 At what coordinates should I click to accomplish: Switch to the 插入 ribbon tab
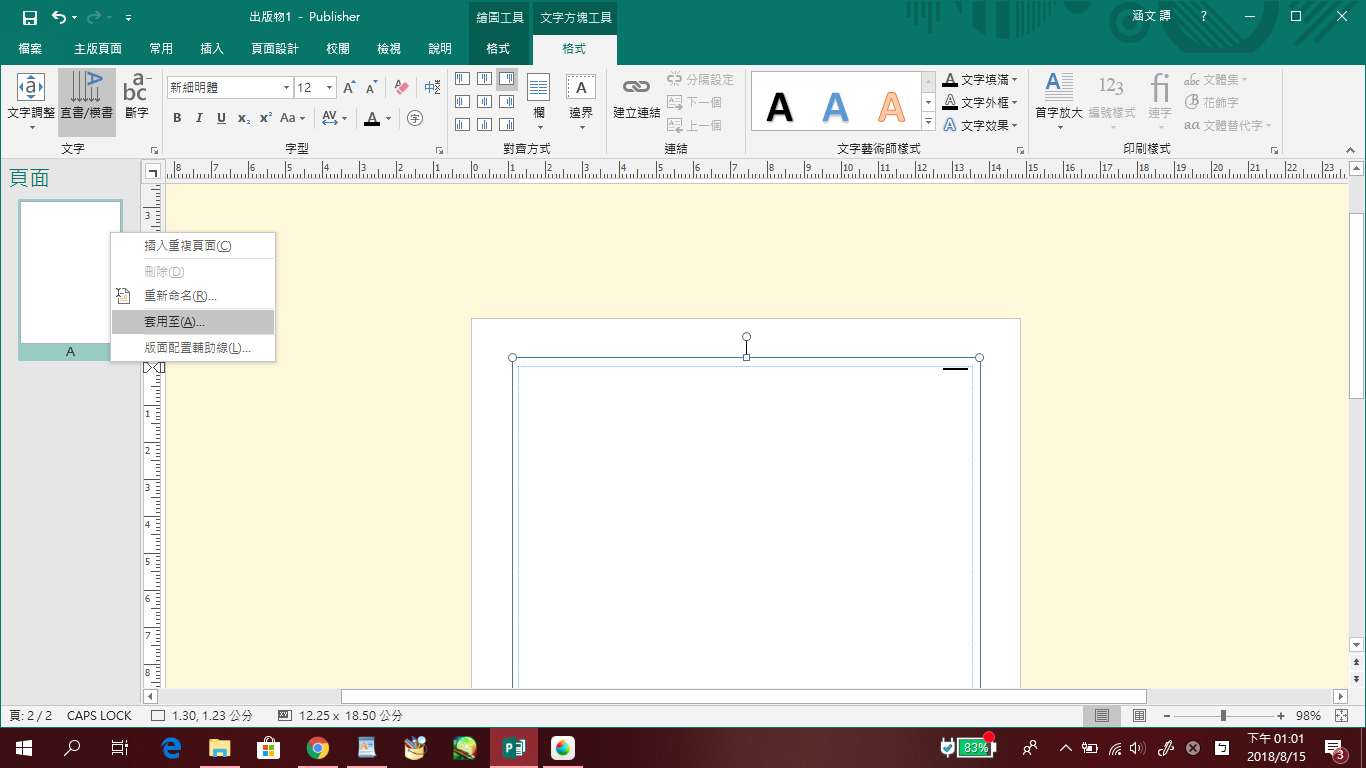[x=212, y=49]
